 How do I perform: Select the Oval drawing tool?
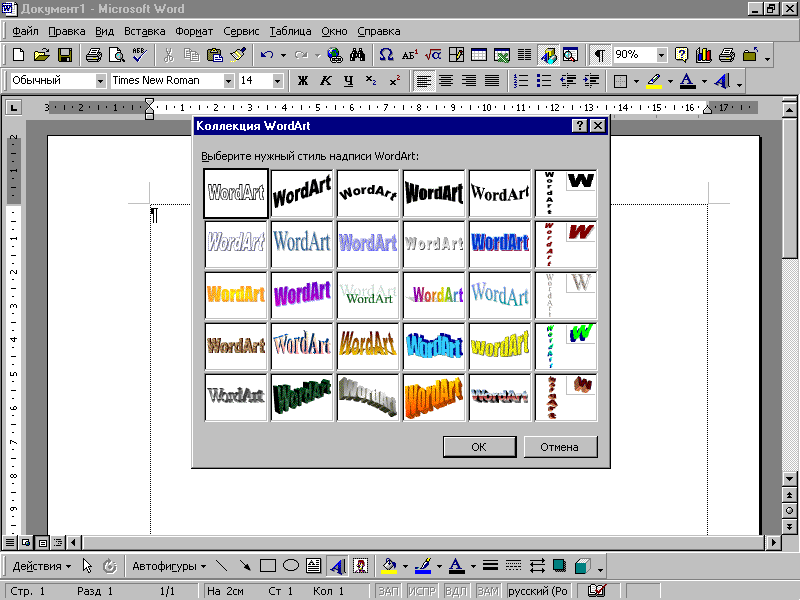[291, 566]
